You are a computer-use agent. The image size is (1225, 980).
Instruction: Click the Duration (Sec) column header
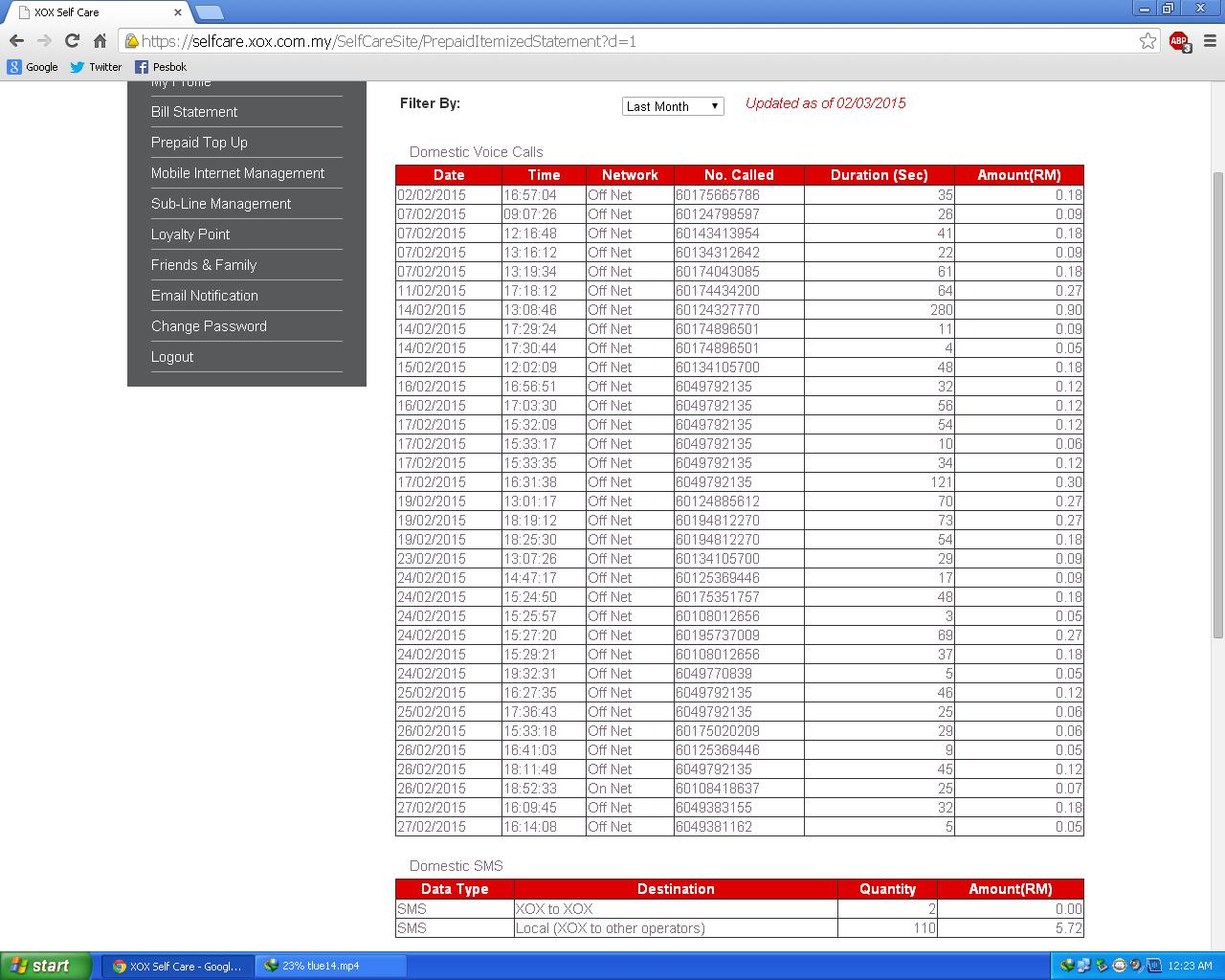879,175
